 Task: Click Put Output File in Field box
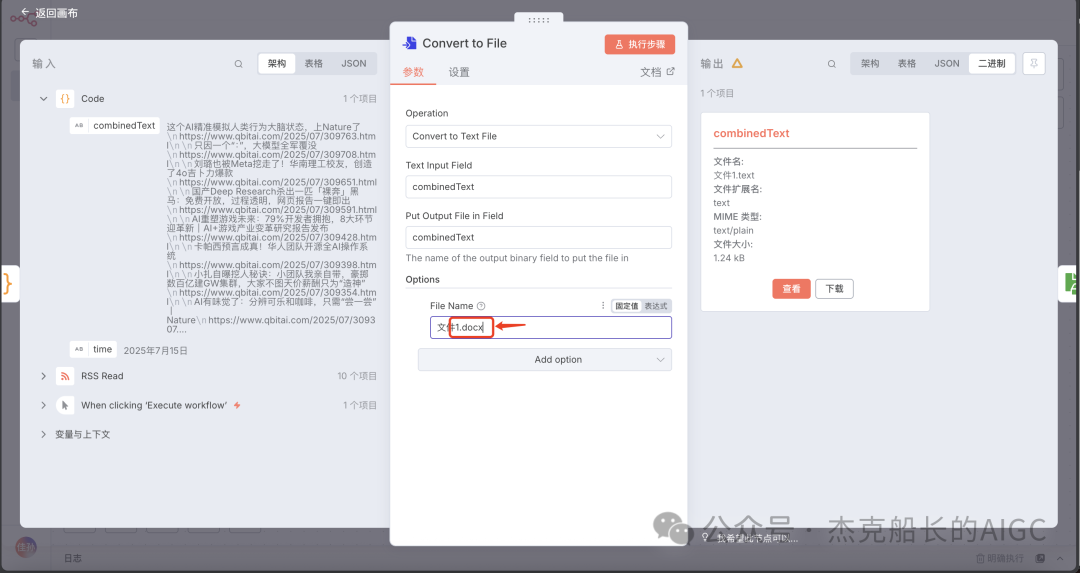pos(539,237)
